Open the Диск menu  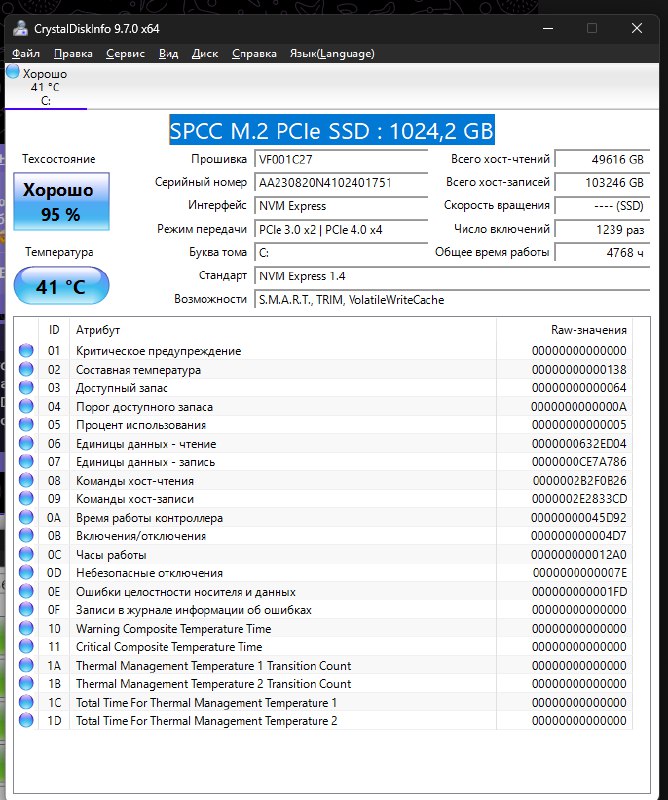point(205,53)
